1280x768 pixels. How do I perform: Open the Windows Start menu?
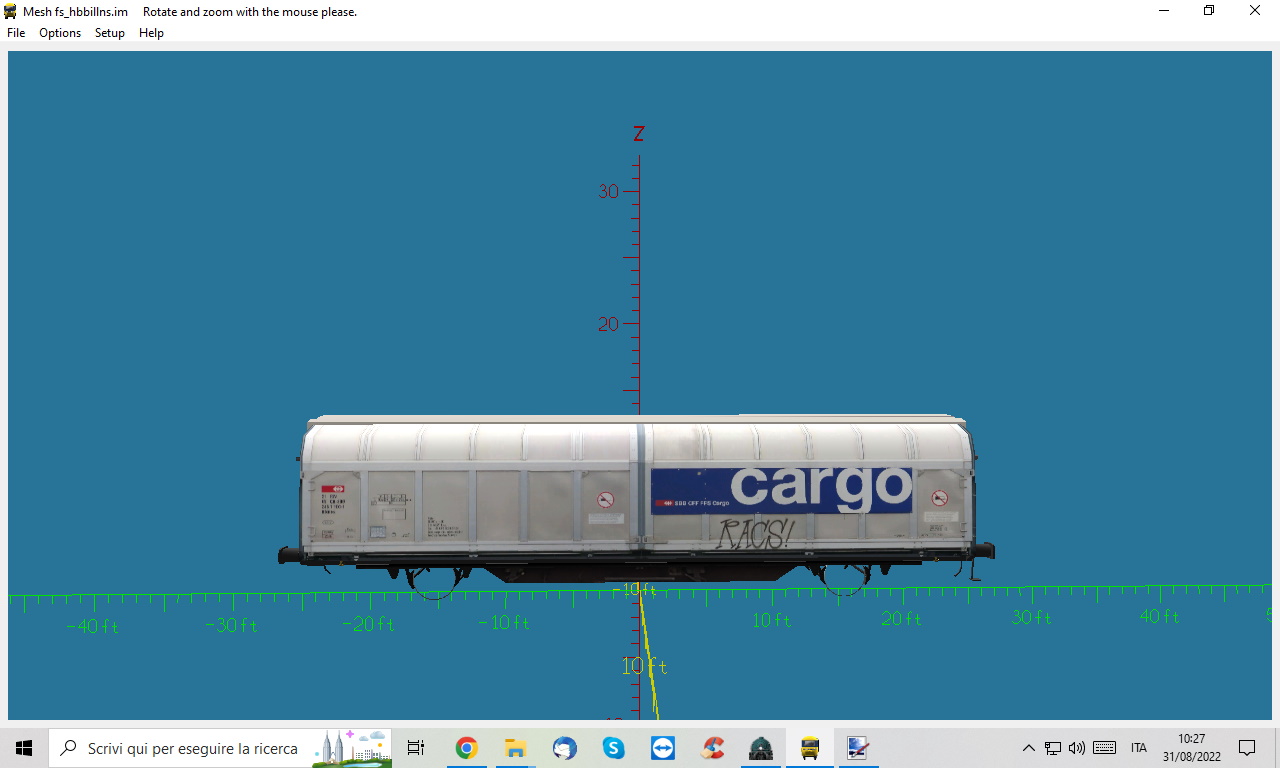[24, 748]
